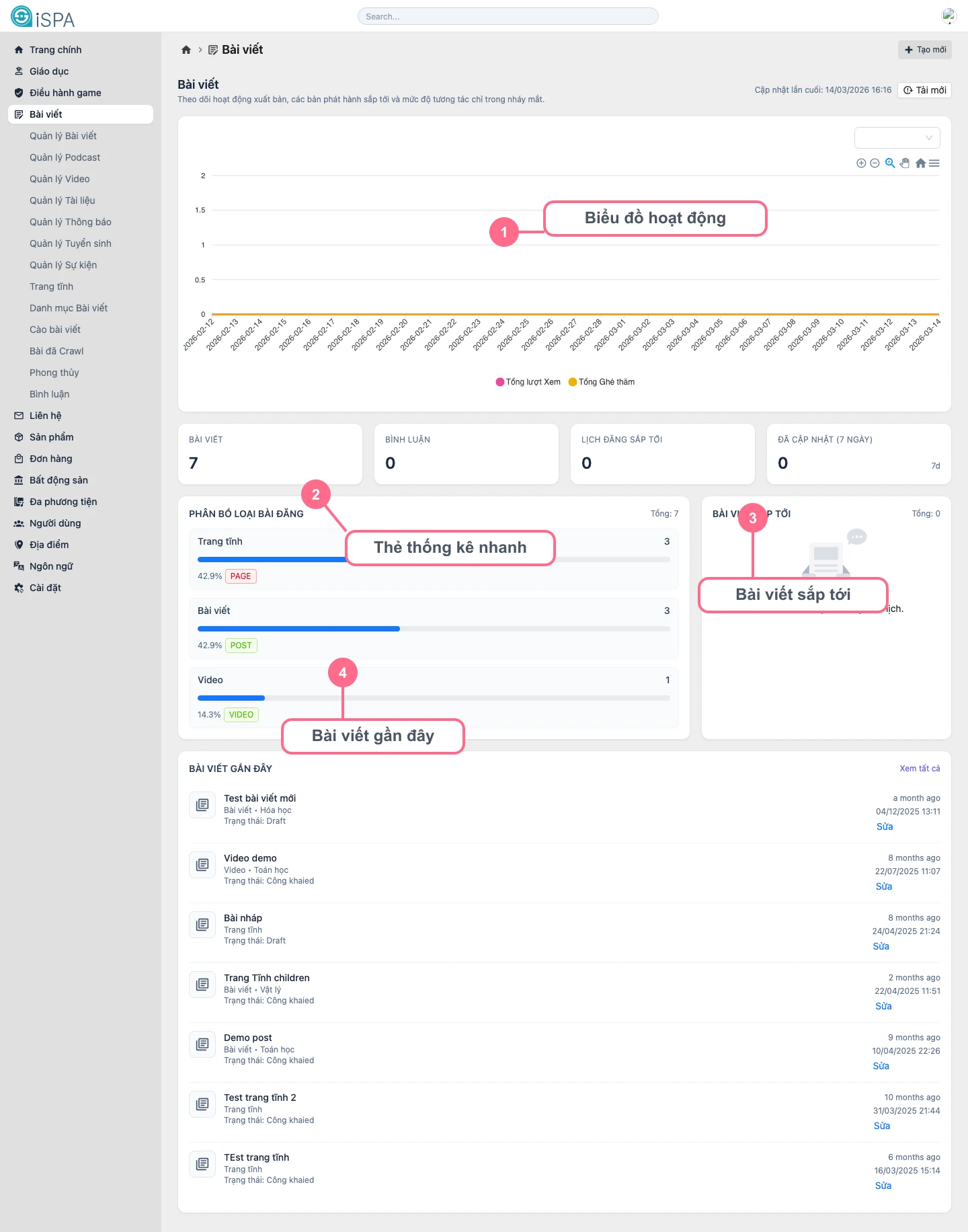Viewport: 968px width, 1232px height.
Task: Click the chart zoom in icon
Action: 861,163
